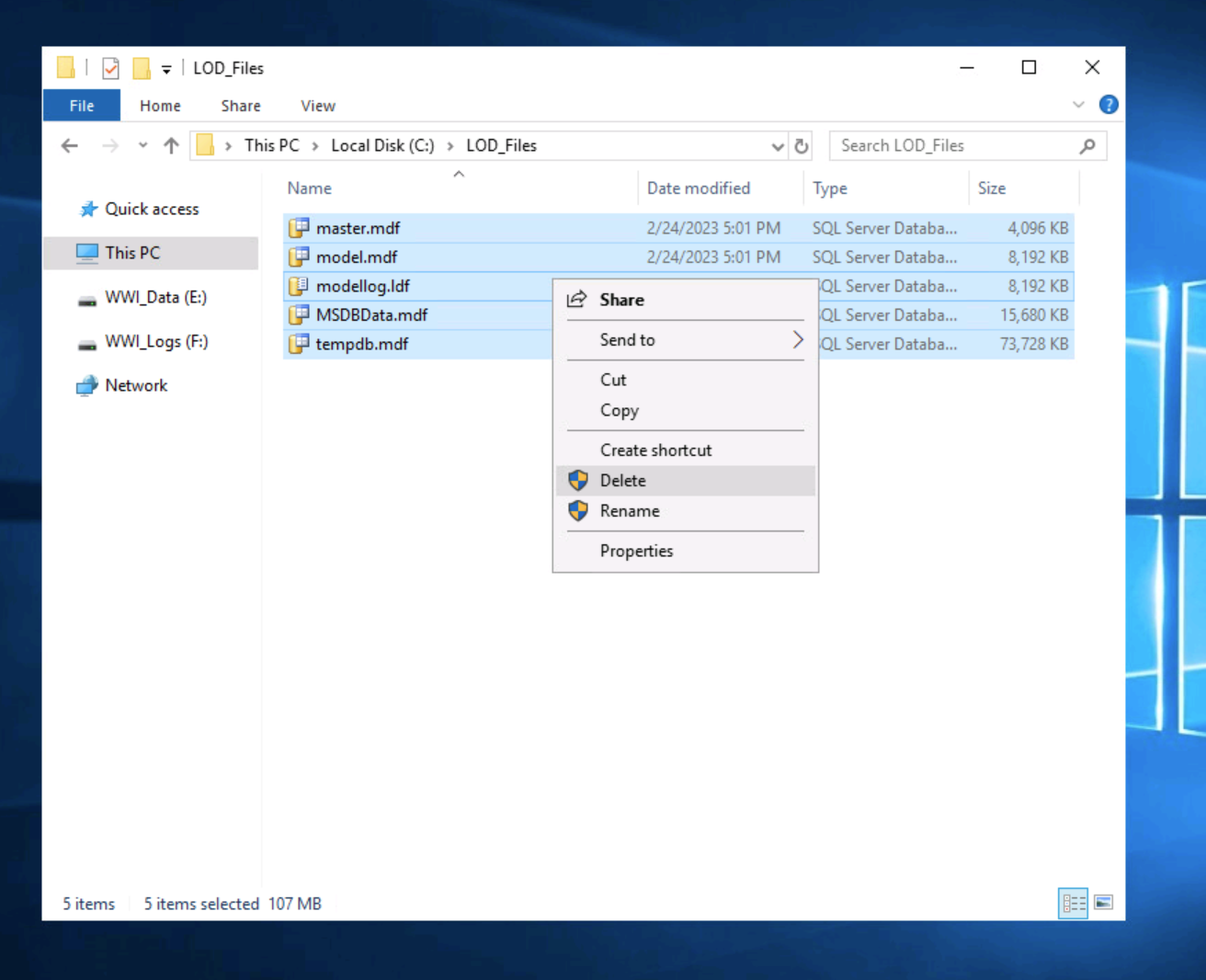Open the Quick Access Toolbar customize dropdown
Image resolution: width=1206 pixels, height=980 pixels.
(x=166, y=68)
